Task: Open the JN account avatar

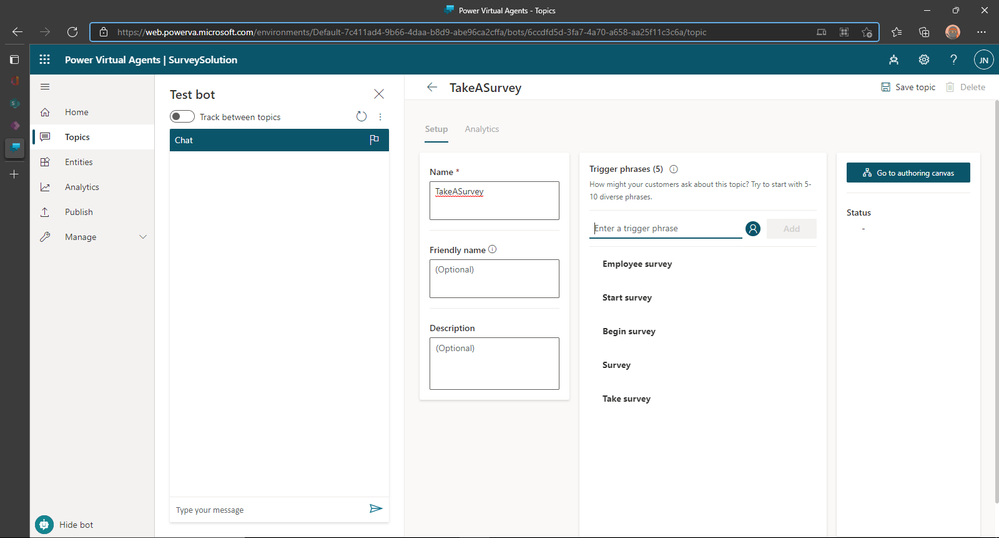Action: pos(984,60)
